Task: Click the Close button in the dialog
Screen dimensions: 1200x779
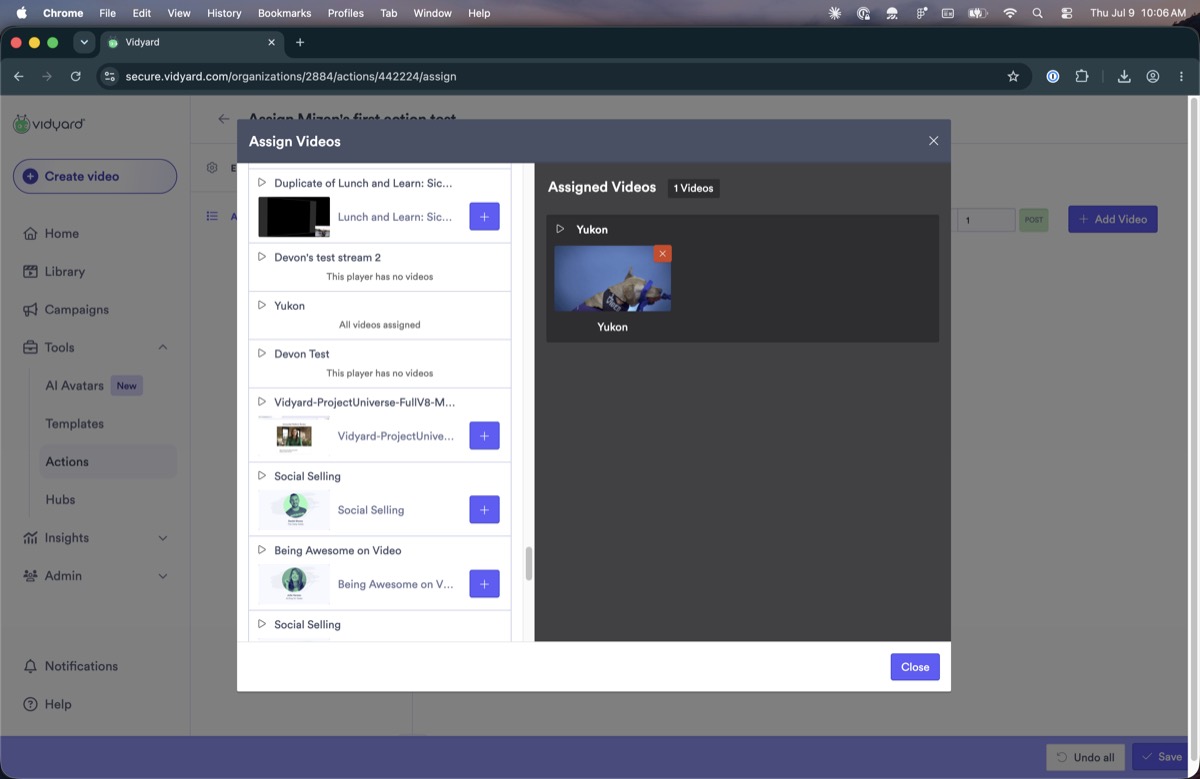Action: 915,667
